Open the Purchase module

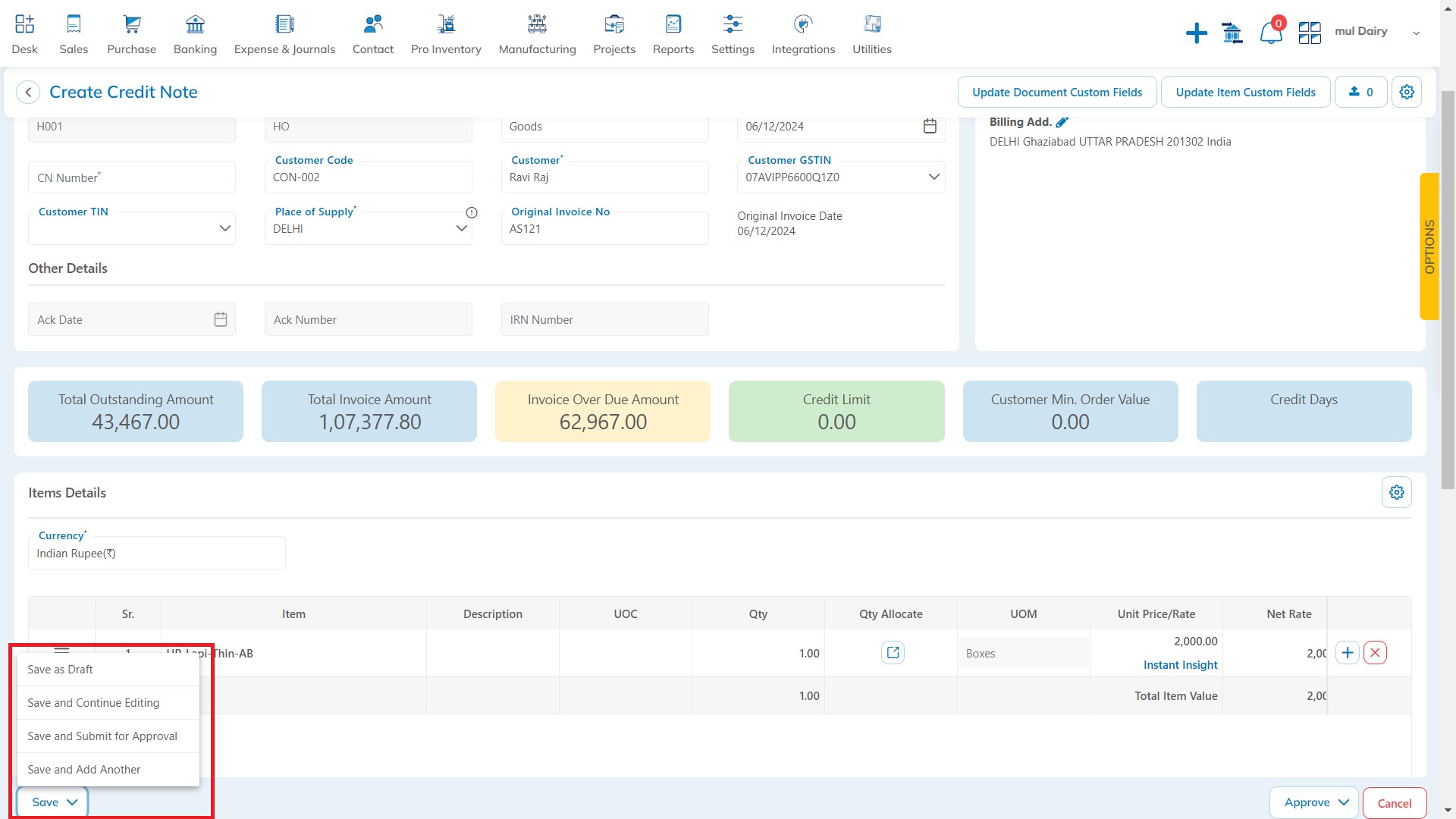[x=131, y=33]
